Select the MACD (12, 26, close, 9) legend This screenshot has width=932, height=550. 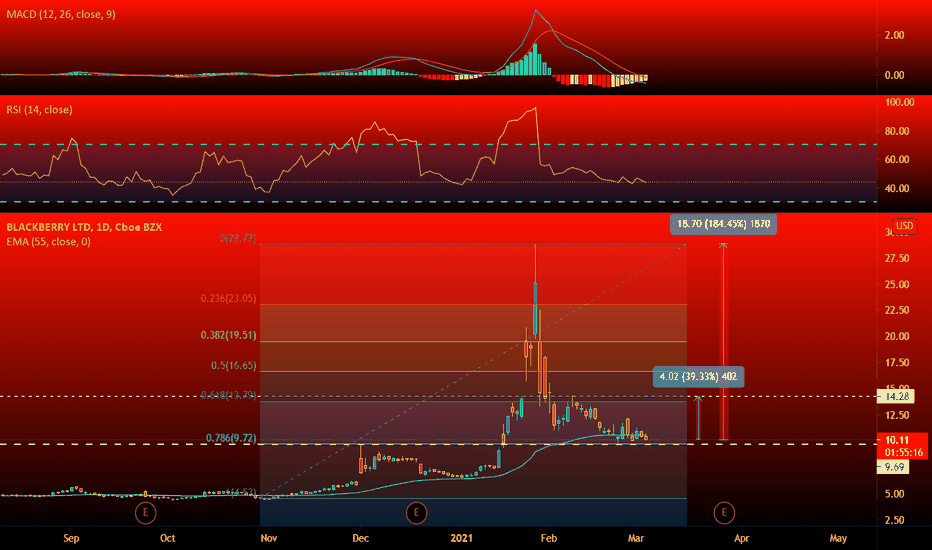point(61,14)
